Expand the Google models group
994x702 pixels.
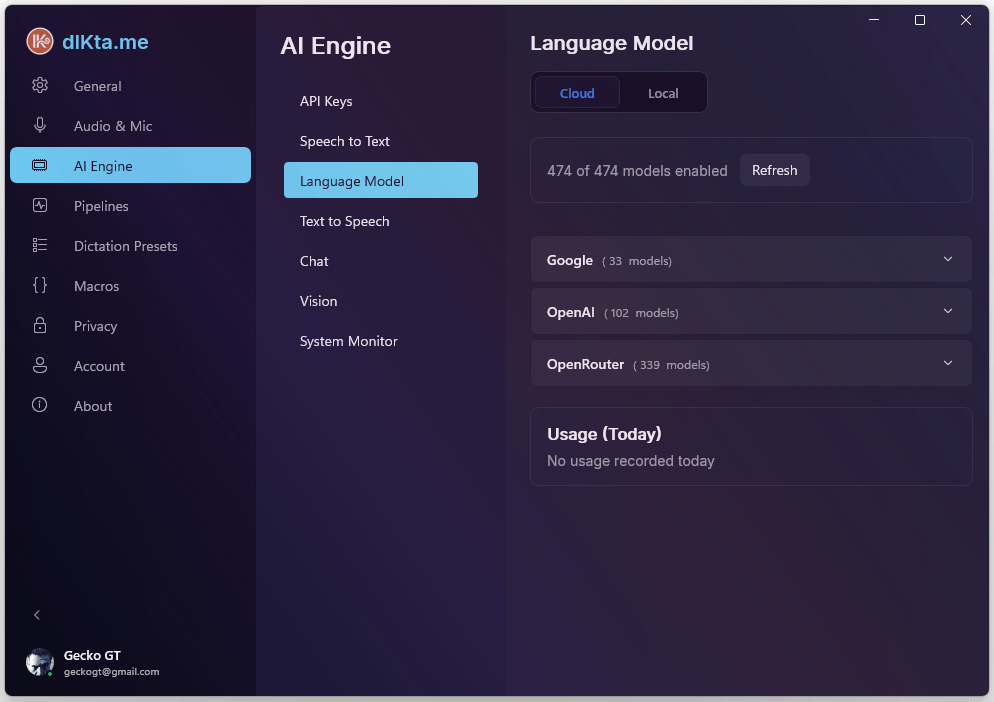coord(751,259)
